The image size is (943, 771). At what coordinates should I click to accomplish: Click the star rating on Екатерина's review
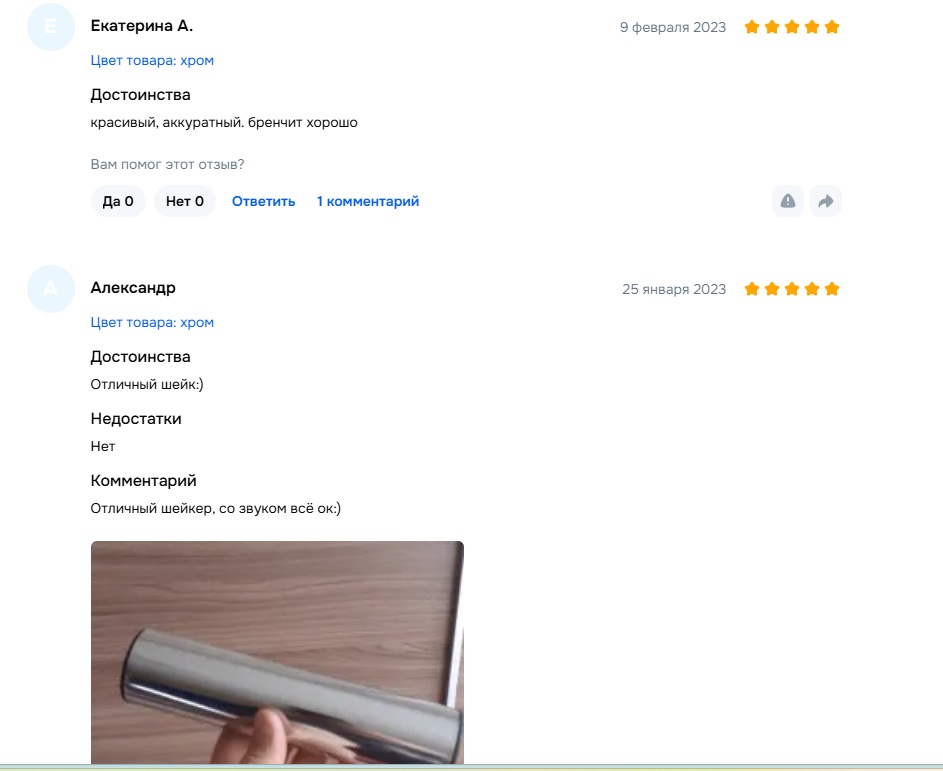click(791, 27)
